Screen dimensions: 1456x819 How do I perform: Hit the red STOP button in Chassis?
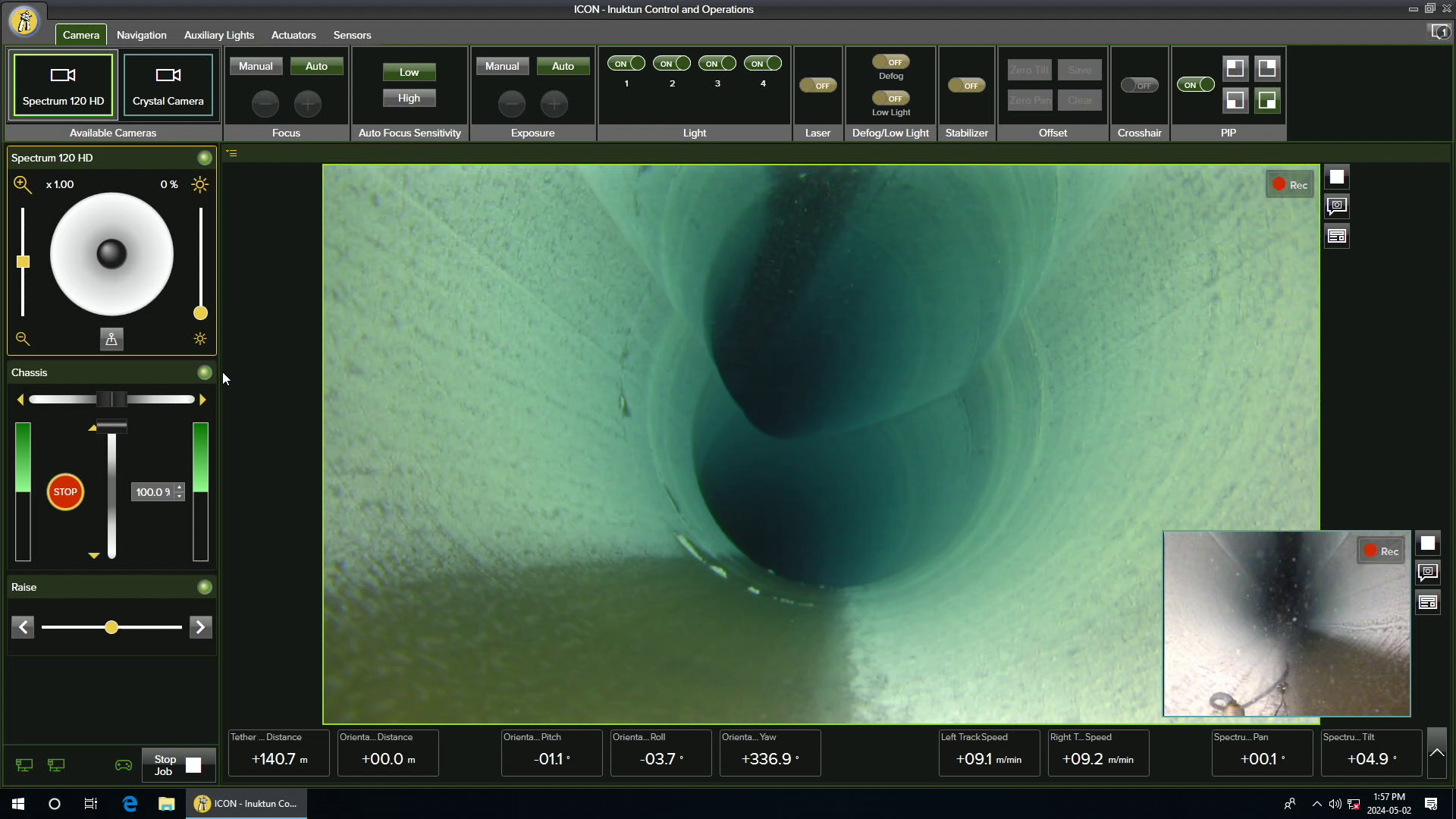coord(65,492)
